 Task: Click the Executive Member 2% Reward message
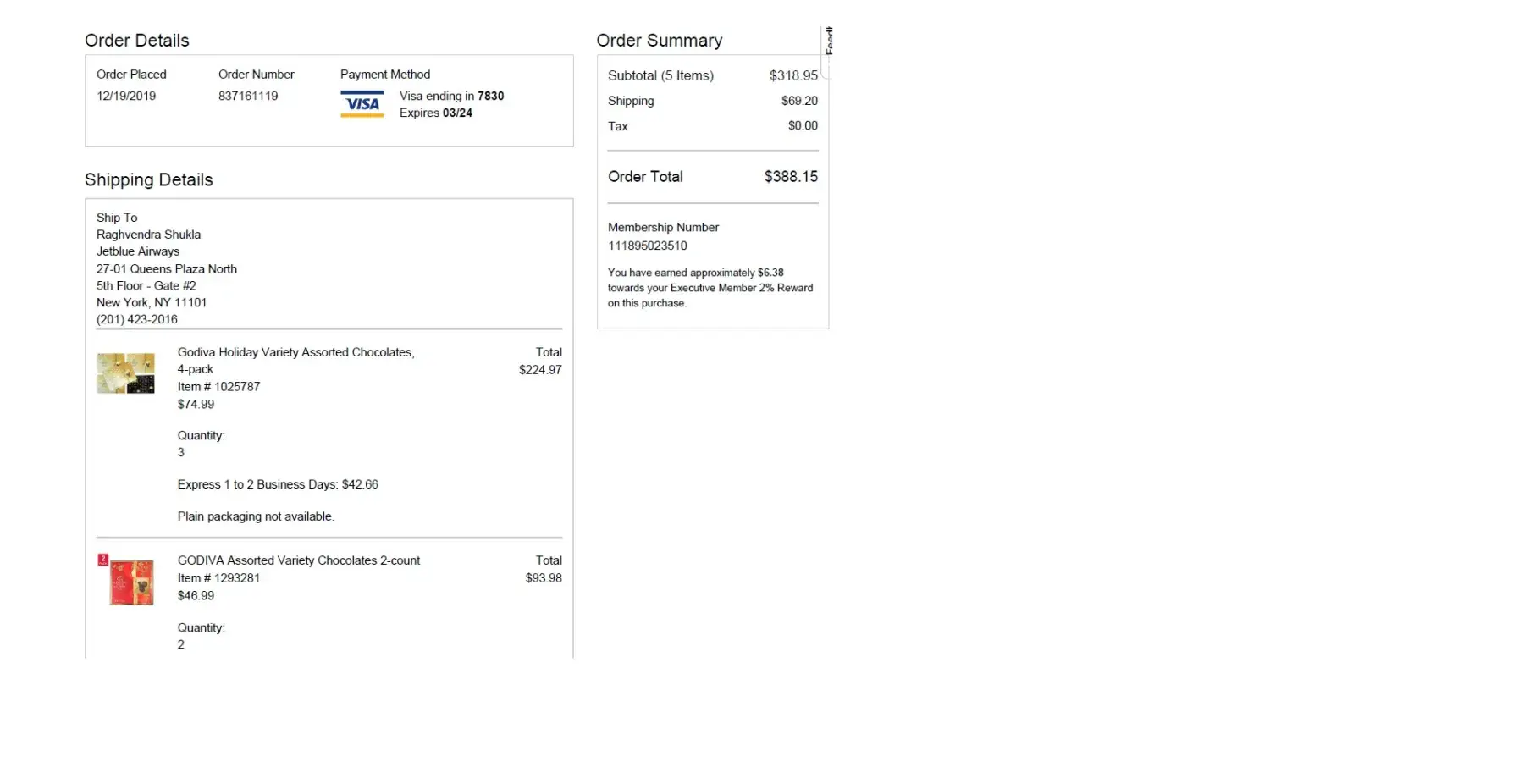tap(710, 288)
